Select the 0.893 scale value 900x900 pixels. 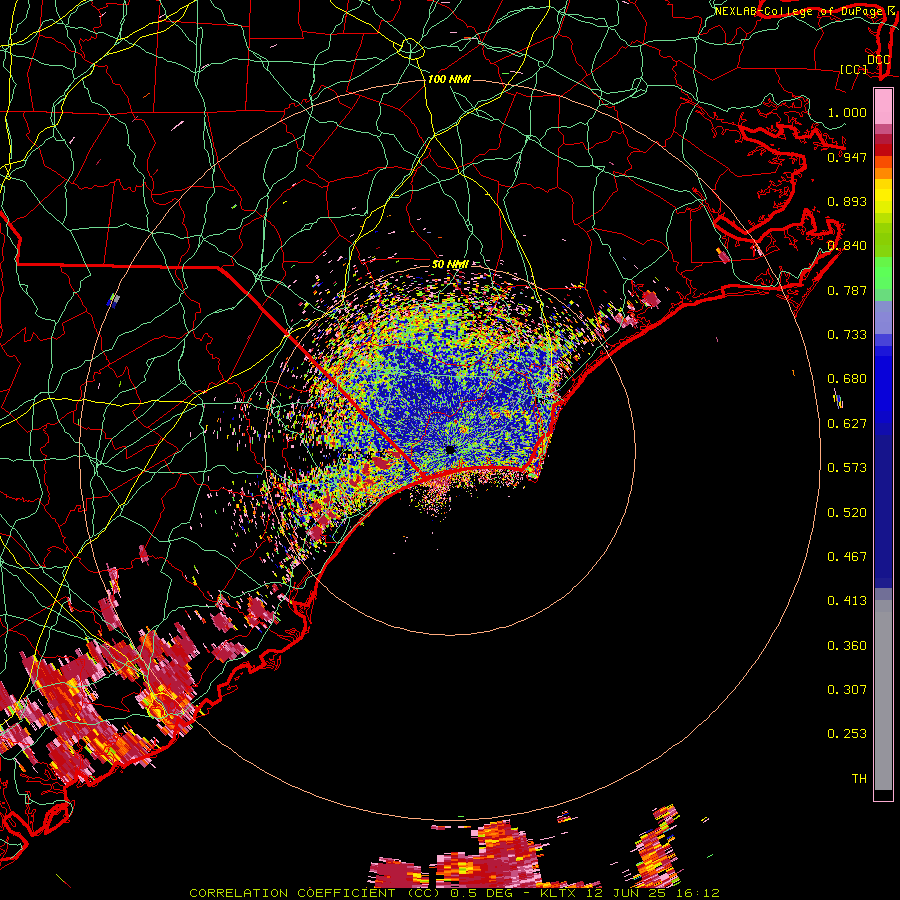(x=847, y=201)
